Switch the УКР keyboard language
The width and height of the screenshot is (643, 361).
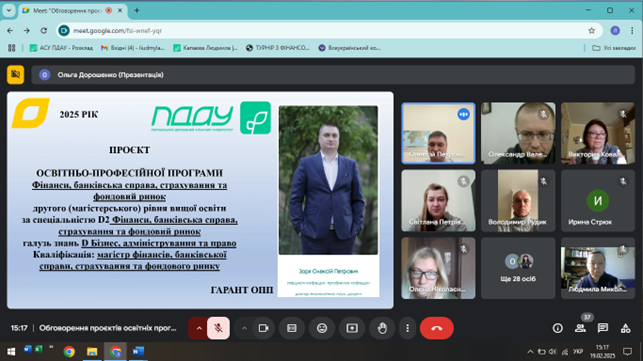(578, 352)
